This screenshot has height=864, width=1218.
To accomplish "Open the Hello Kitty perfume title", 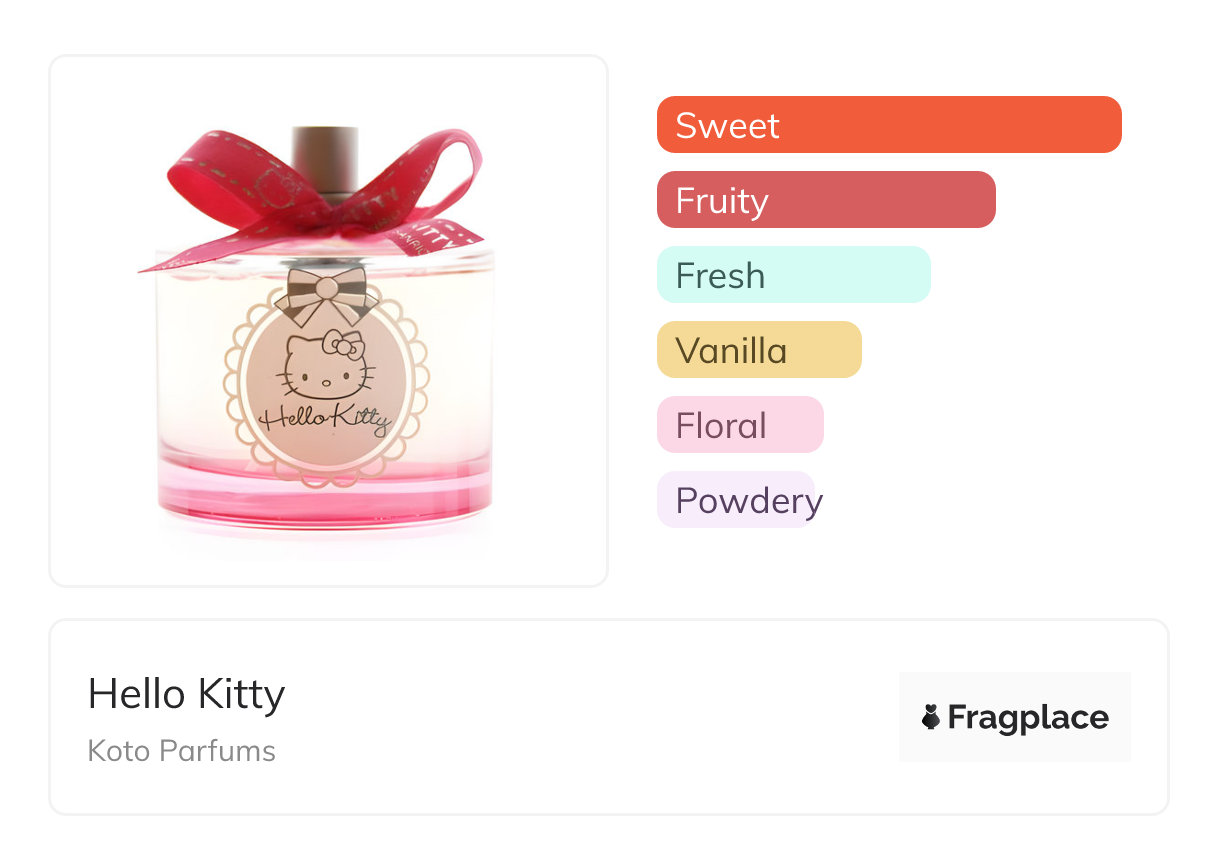I will [186, 694].
